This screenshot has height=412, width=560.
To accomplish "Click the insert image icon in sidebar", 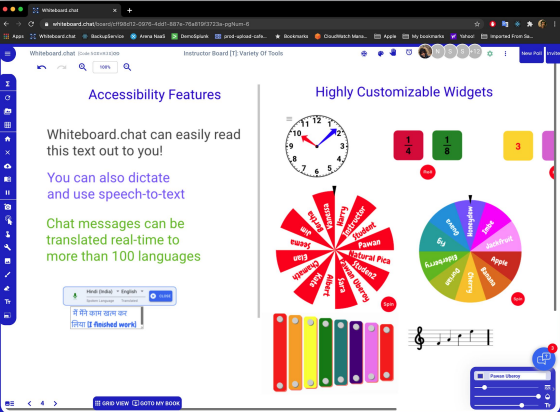I will point(8,261).
